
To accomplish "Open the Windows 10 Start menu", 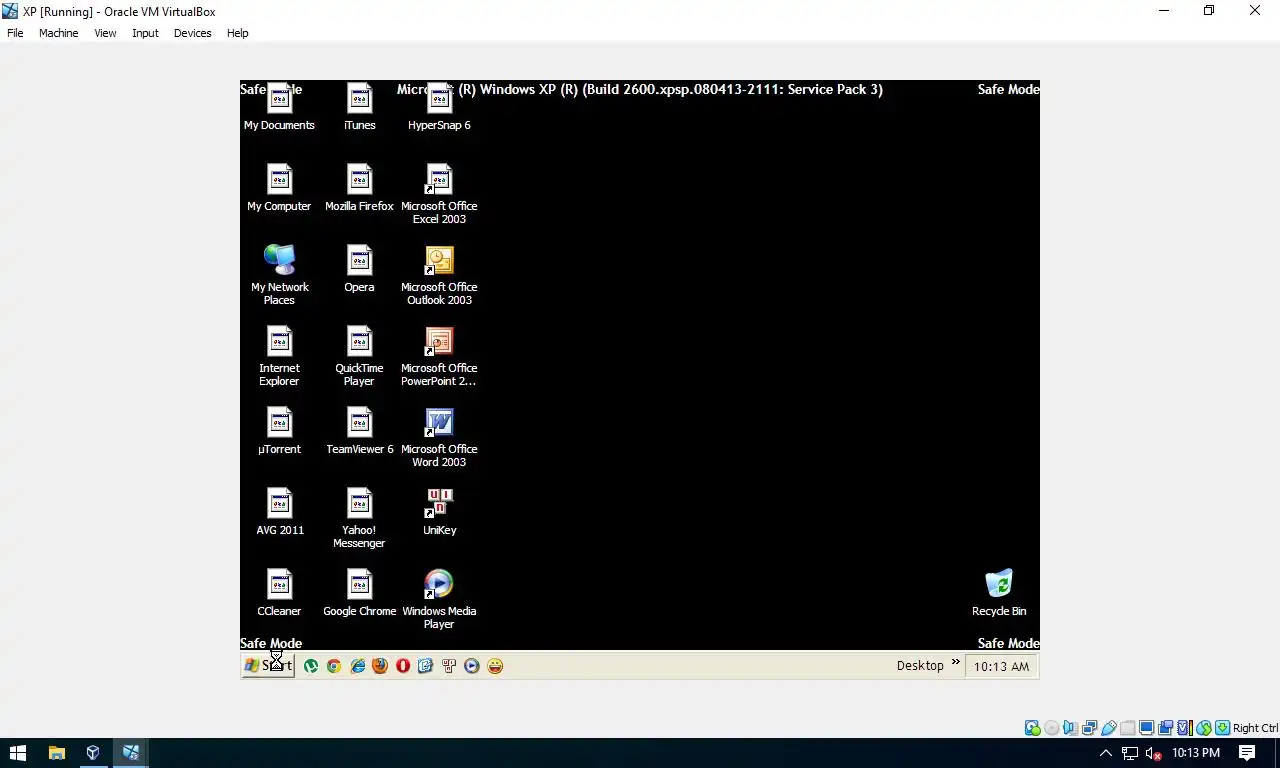I will click(18, 753).
